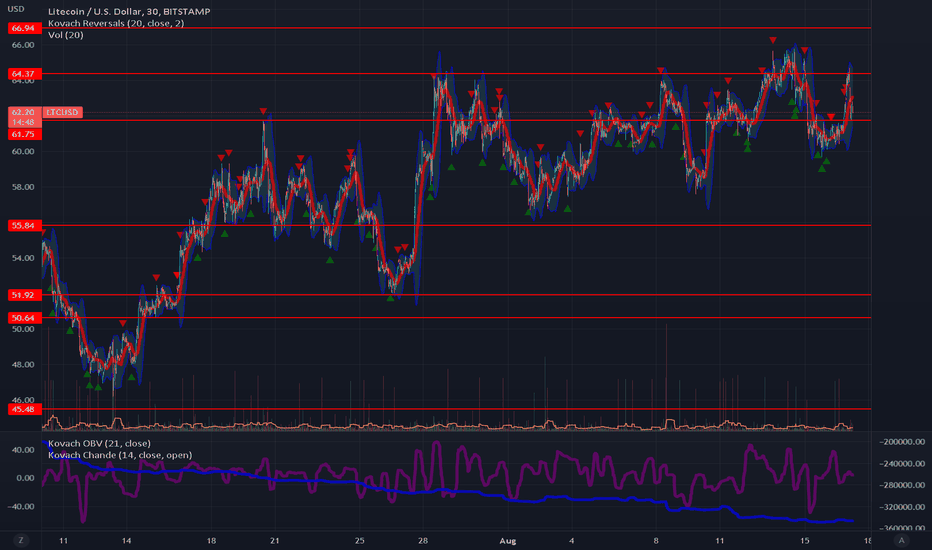Click the Z timezone icon at chart bottom
Image resolution: width=932 pixels, height=550 pixels.
click(21, 540)
